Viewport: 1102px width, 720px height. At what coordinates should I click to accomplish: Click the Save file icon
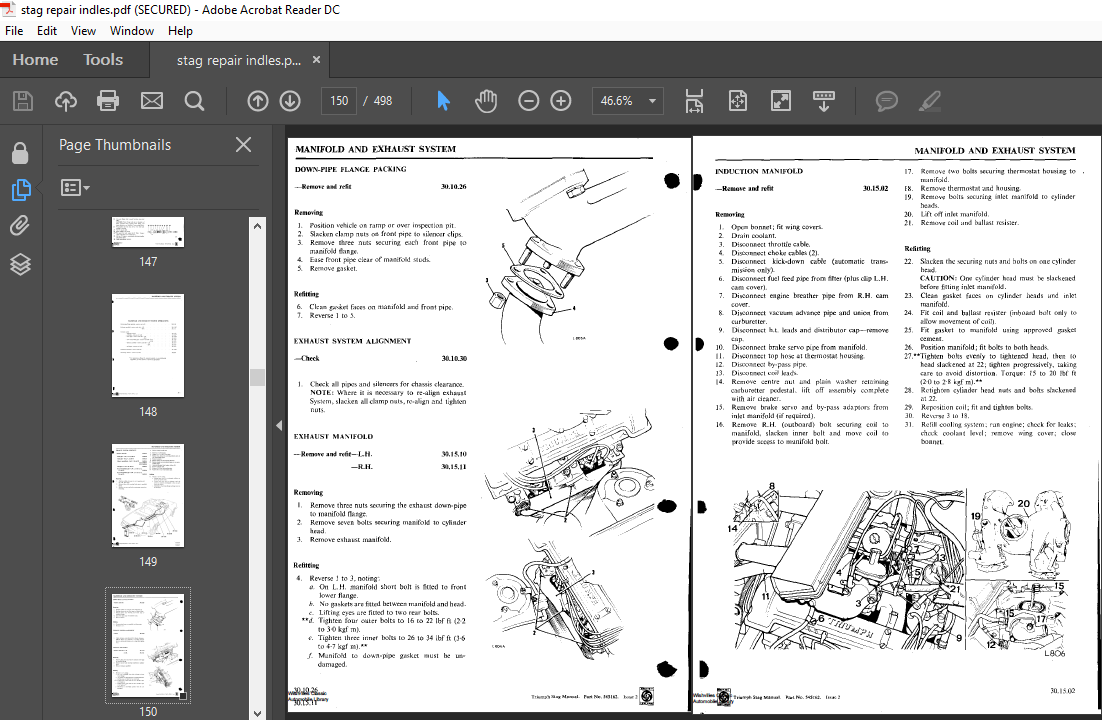22,101
